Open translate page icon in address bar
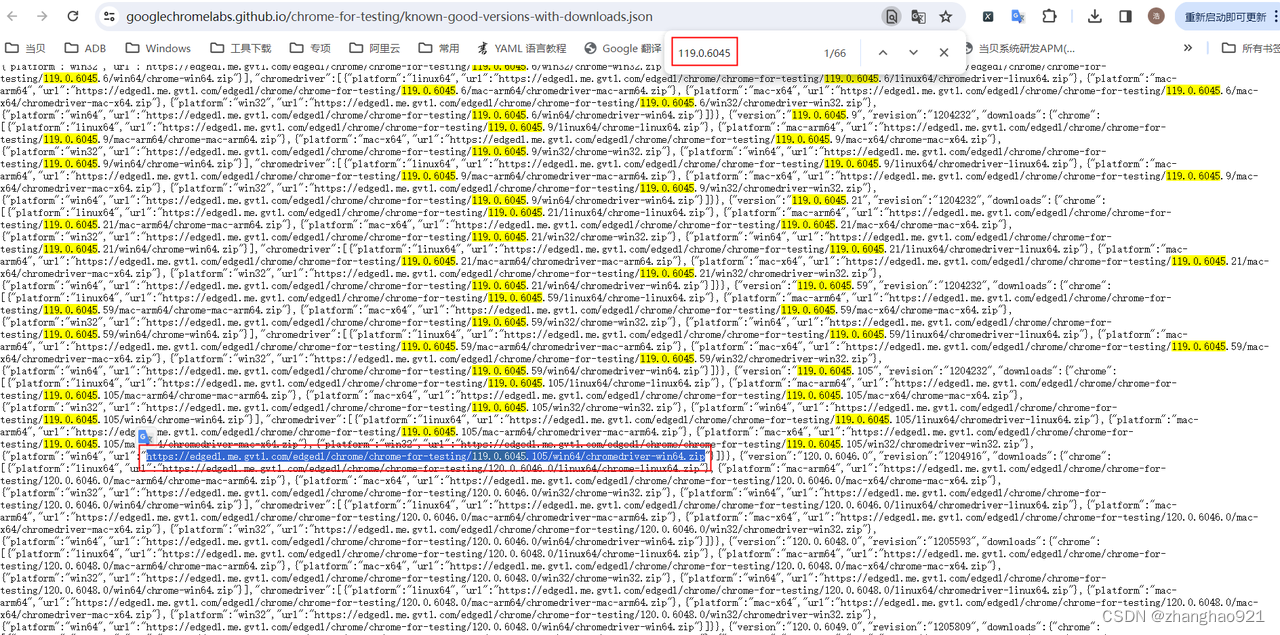1280x635 pixels. [918, 17]
